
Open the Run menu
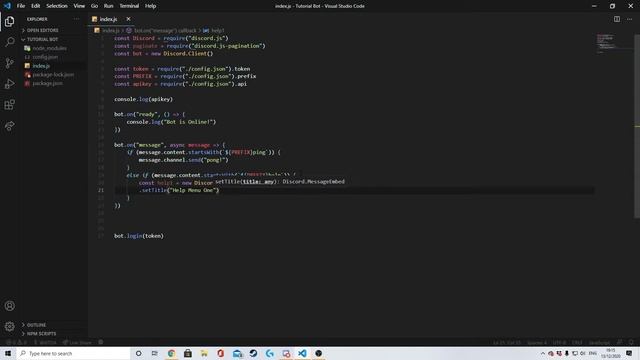click(x=108, y=6)
